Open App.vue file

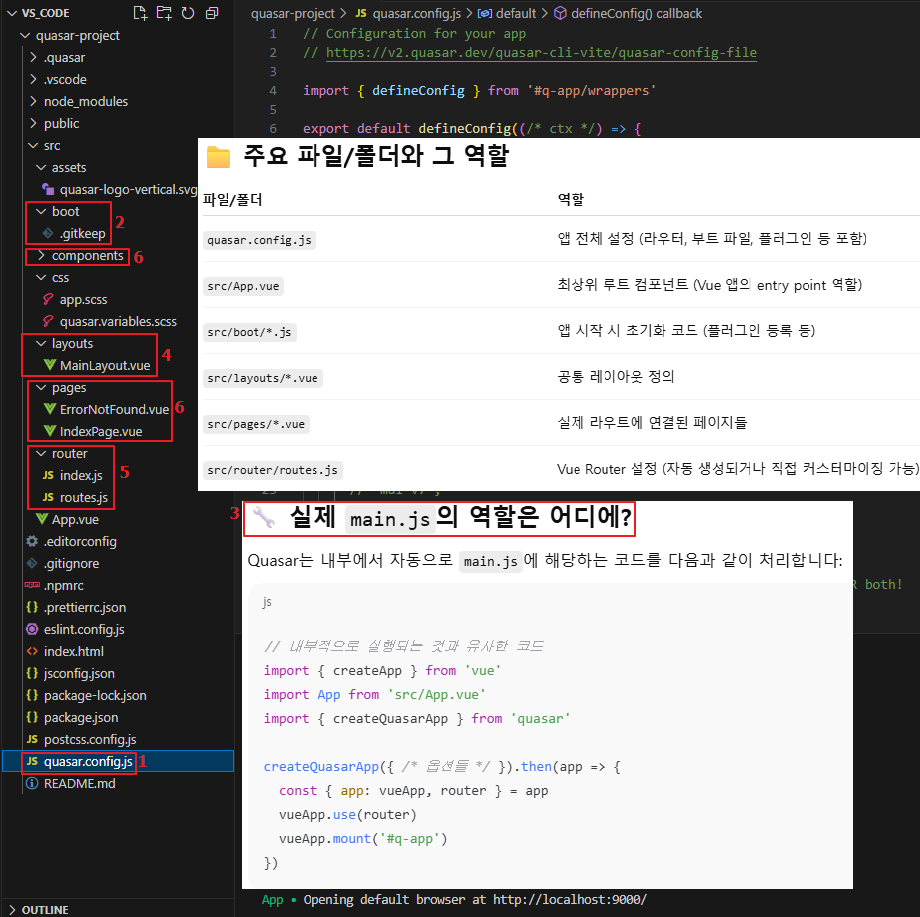tap(75, 519)
